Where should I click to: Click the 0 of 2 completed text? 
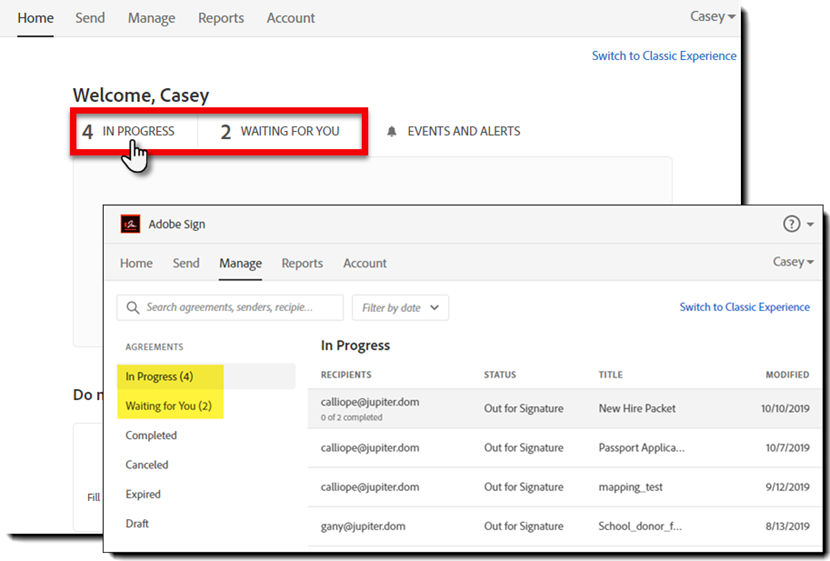(351, 417)
